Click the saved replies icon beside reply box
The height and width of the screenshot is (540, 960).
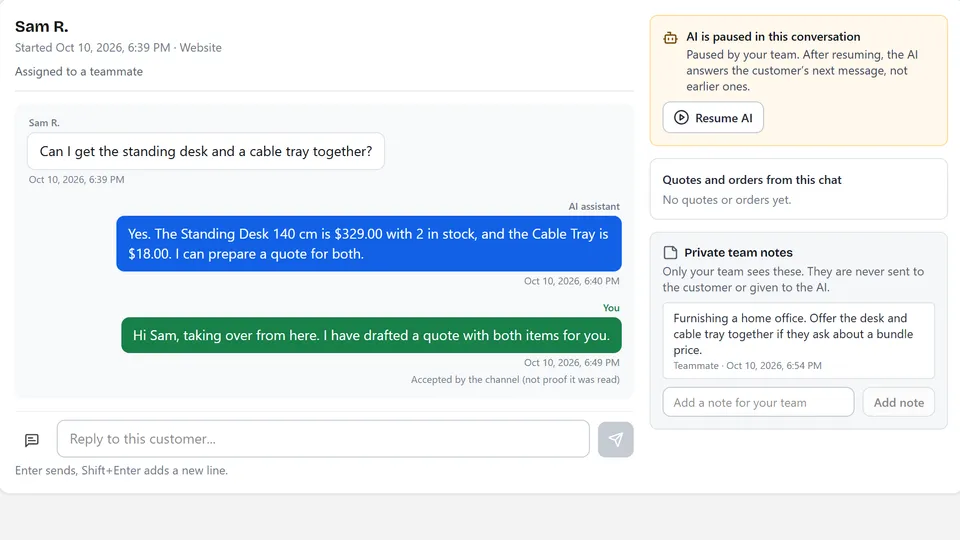[32, 440]
